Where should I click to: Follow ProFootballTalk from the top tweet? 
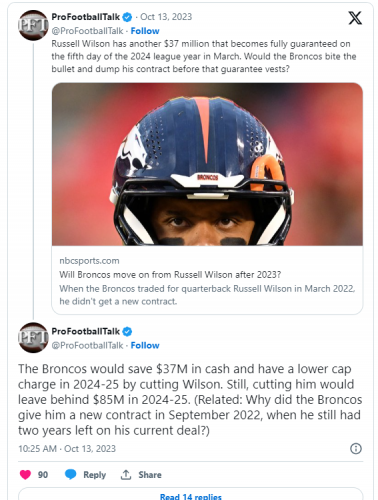(145, 31)
